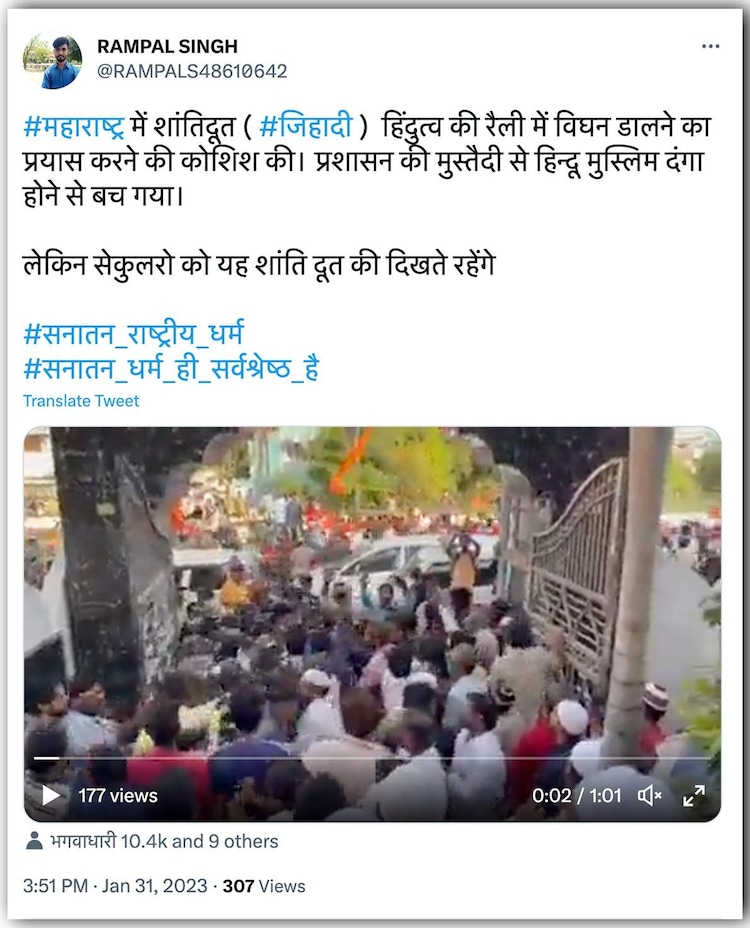The width and height of the screenshot is (750, 928).
Task: Click the 177 views video counter
Action: [x=118, y=795]
